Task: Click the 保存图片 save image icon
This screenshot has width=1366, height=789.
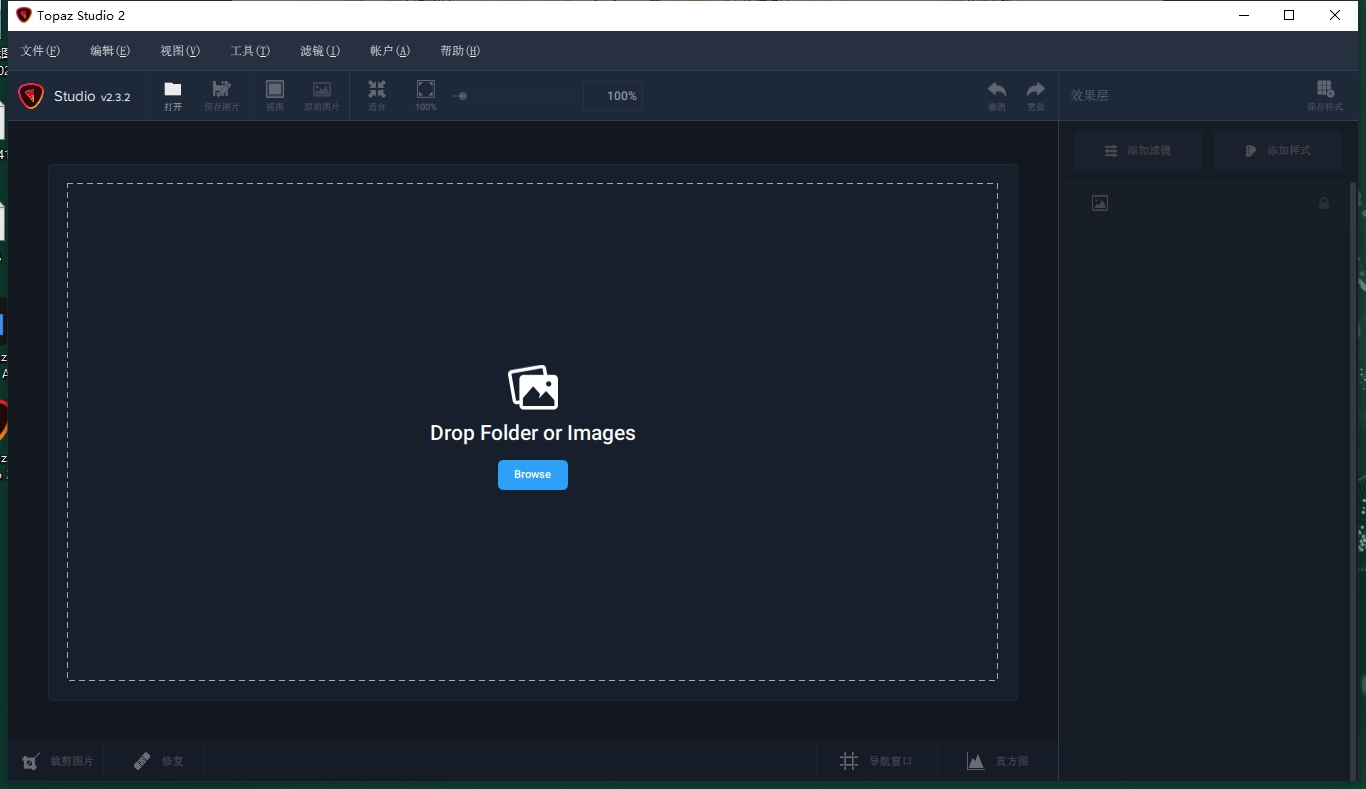Action: tap(222, 96)
